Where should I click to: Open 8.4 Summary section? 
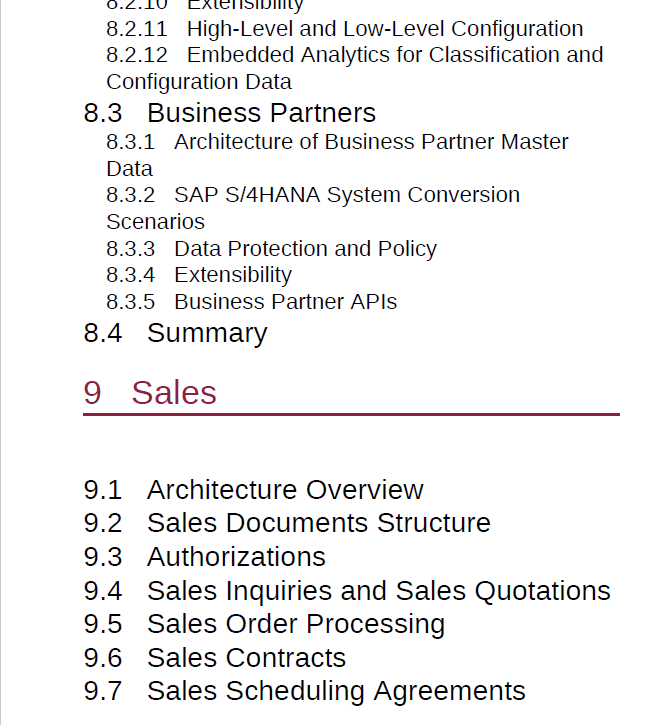point(175,333)
